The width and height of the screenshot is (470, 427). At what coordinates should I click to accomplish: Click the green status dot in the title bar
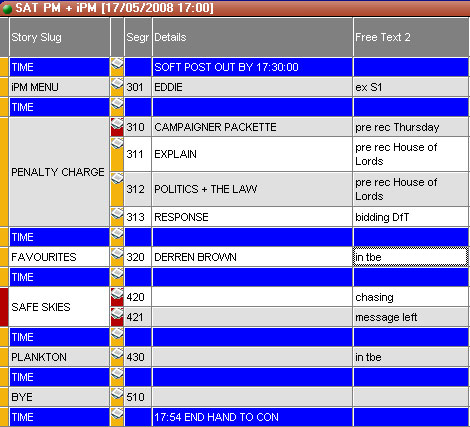tap(7, 9)
